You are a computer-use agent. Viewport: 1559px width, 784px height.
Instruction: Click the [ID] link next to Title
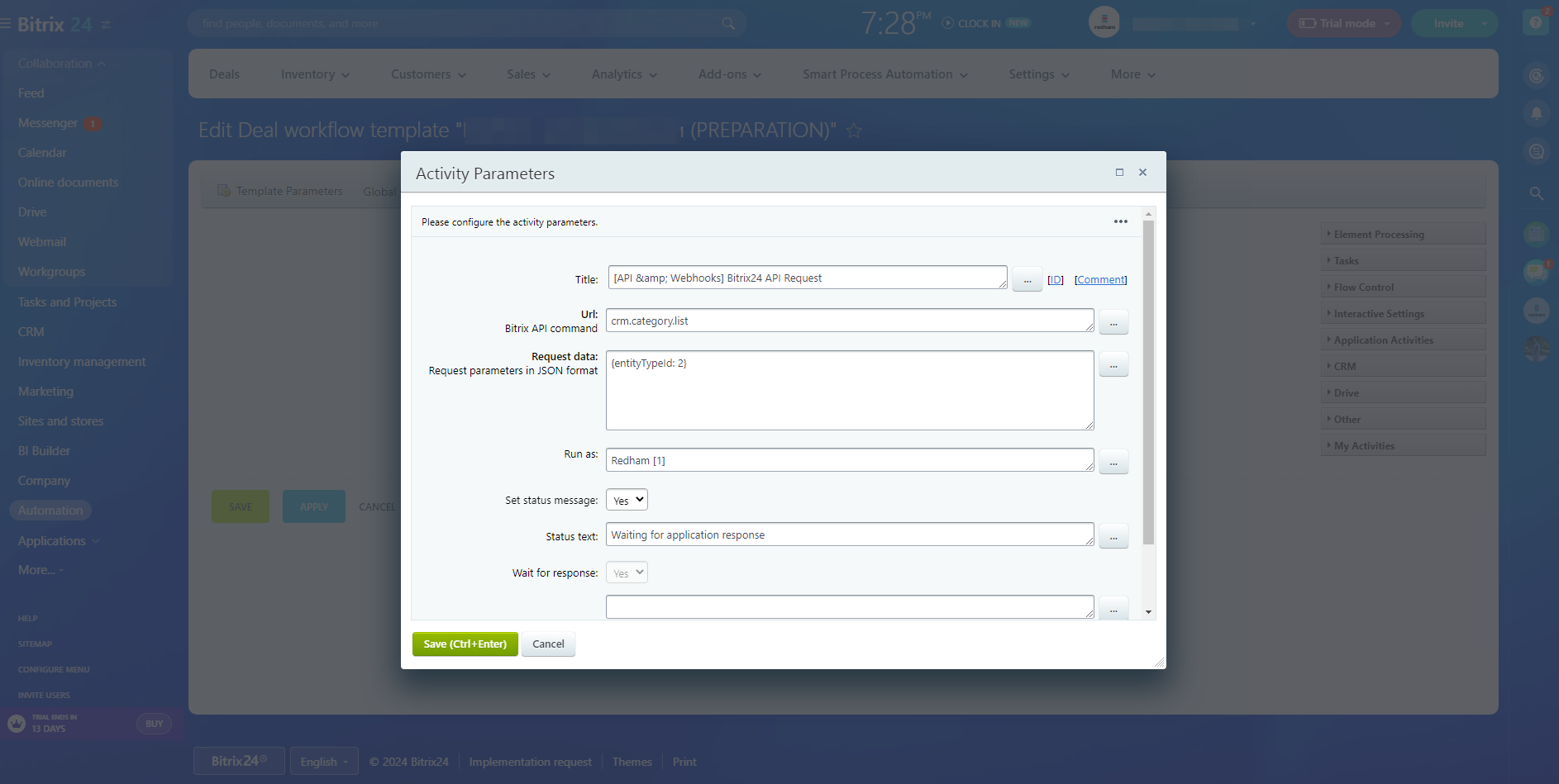[x=1055, y=280]
